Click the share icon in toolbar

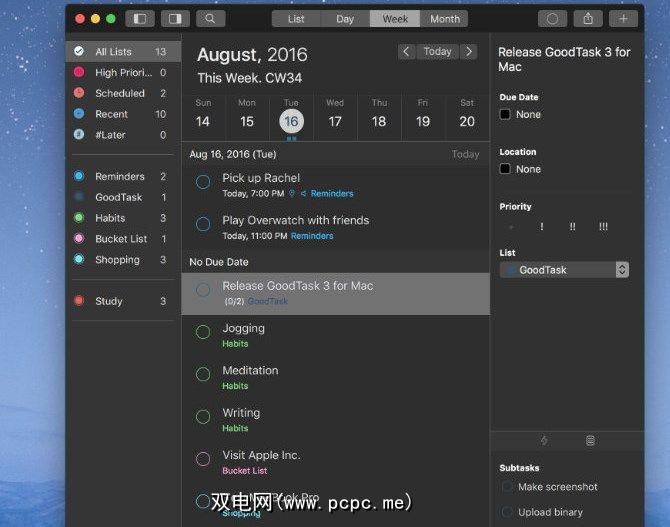(588, 18)
